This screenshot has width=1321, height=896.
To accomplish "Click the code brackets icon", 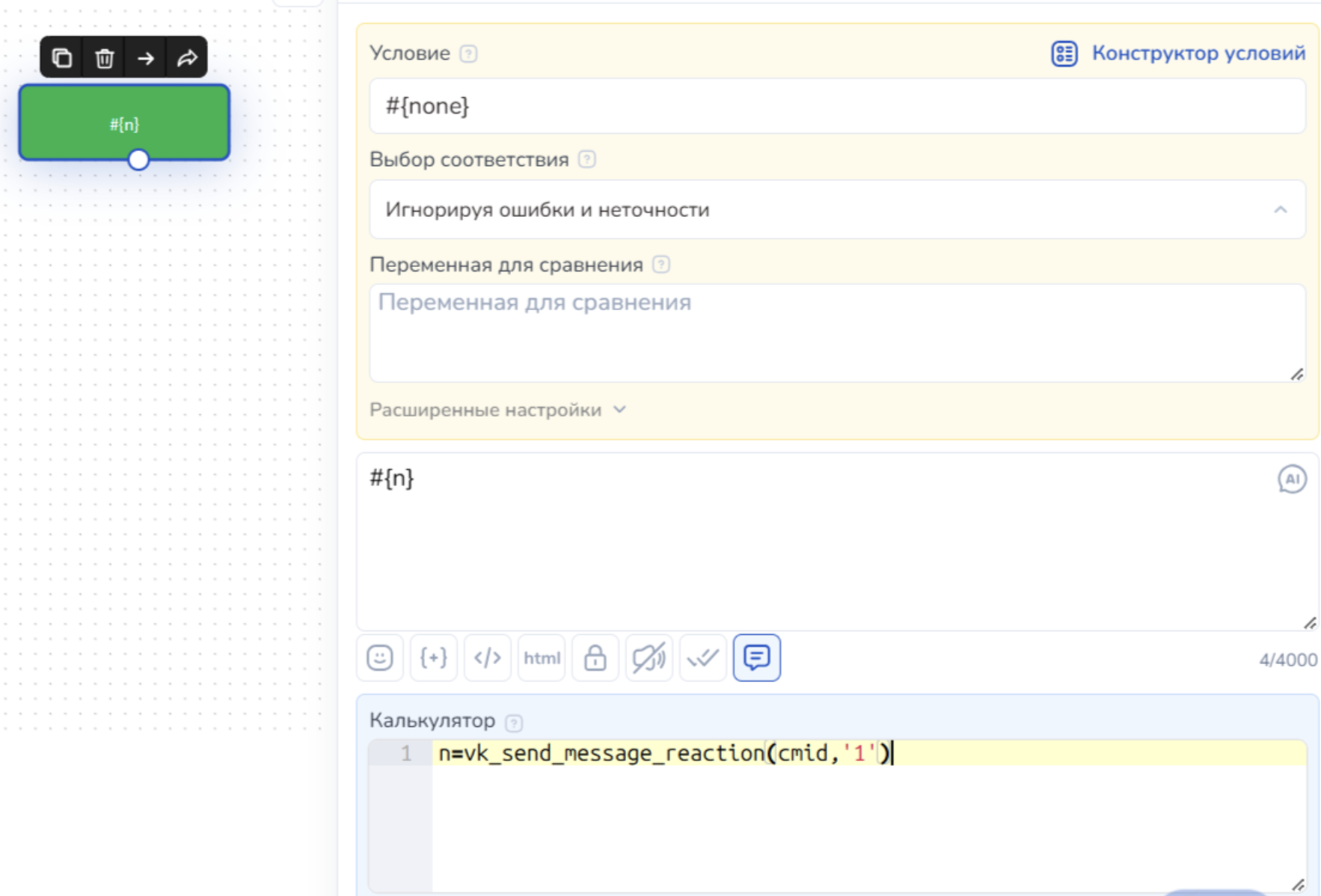I will [488, 658].
